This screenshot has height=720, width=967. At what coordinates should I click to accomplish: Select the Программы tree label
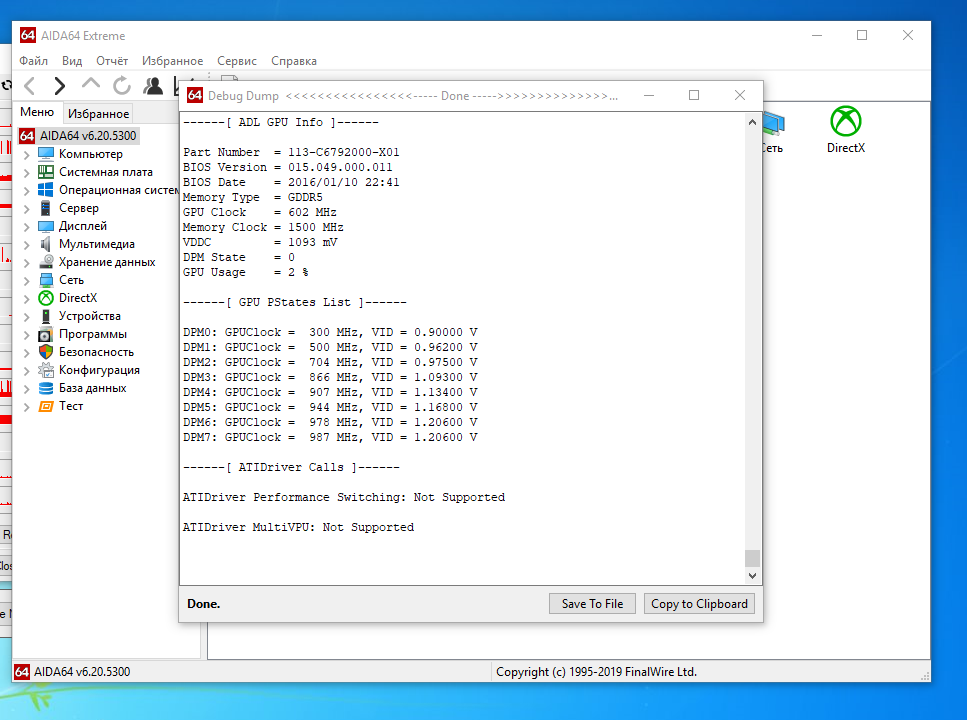point(93,334)
